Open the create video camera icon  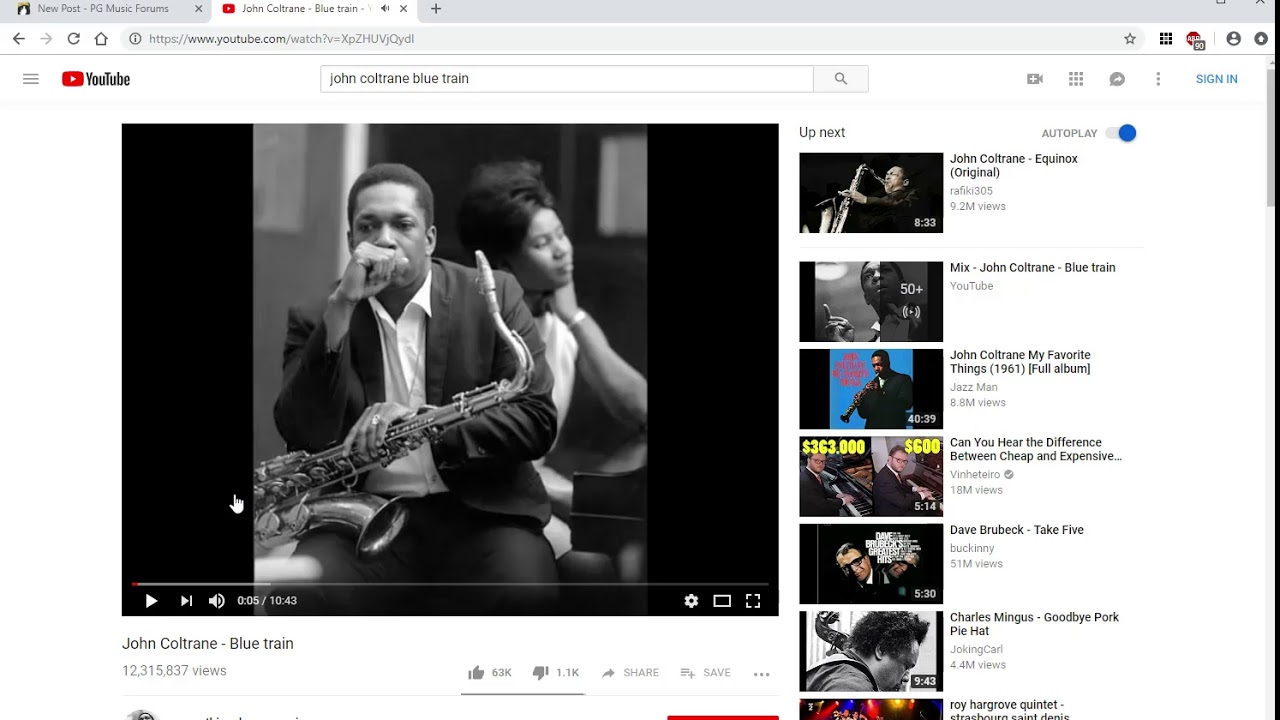pyautogui.click(x=1035, y=79)
